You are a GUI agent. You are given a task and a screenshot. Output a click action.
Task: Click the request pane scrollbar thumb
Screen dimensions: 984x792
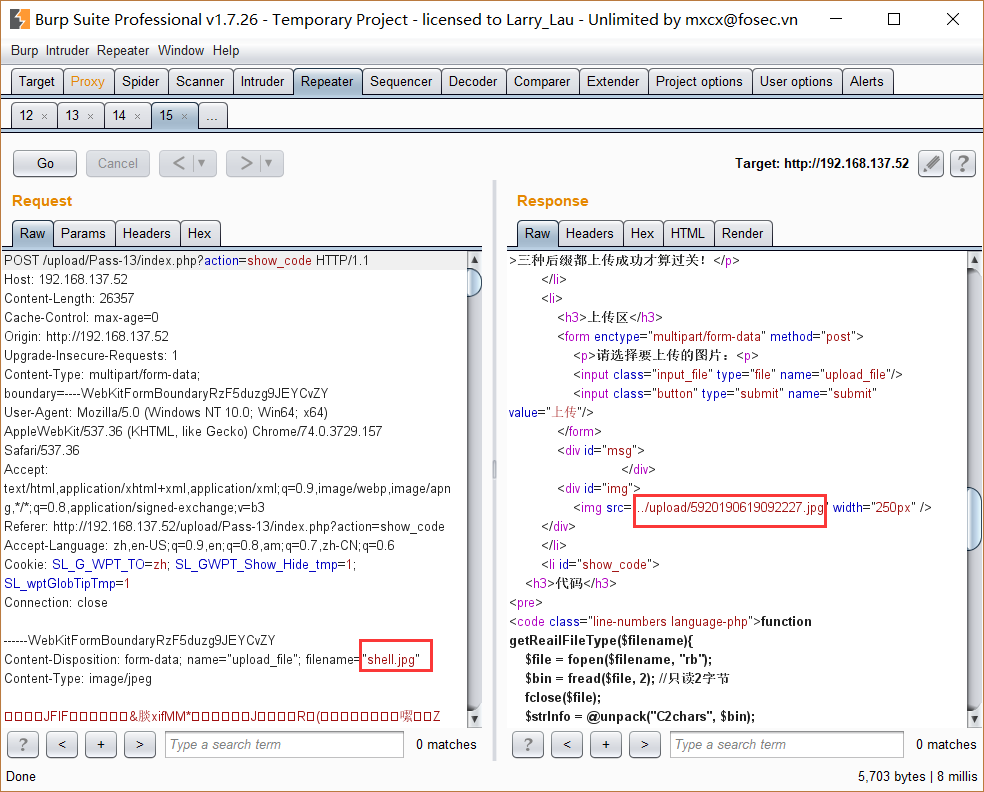coord(474,282)
